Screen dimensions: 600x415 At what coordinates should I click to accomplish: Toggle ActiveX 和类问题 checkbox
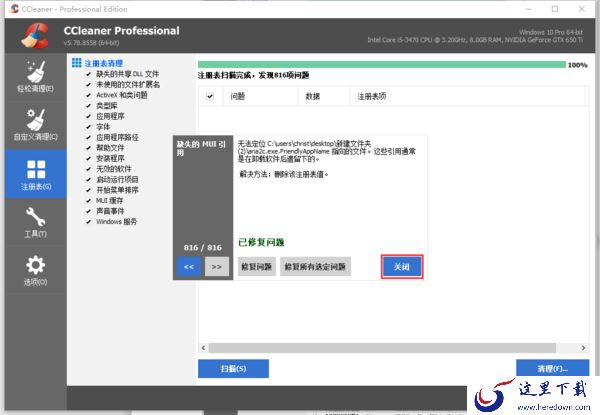88,95
